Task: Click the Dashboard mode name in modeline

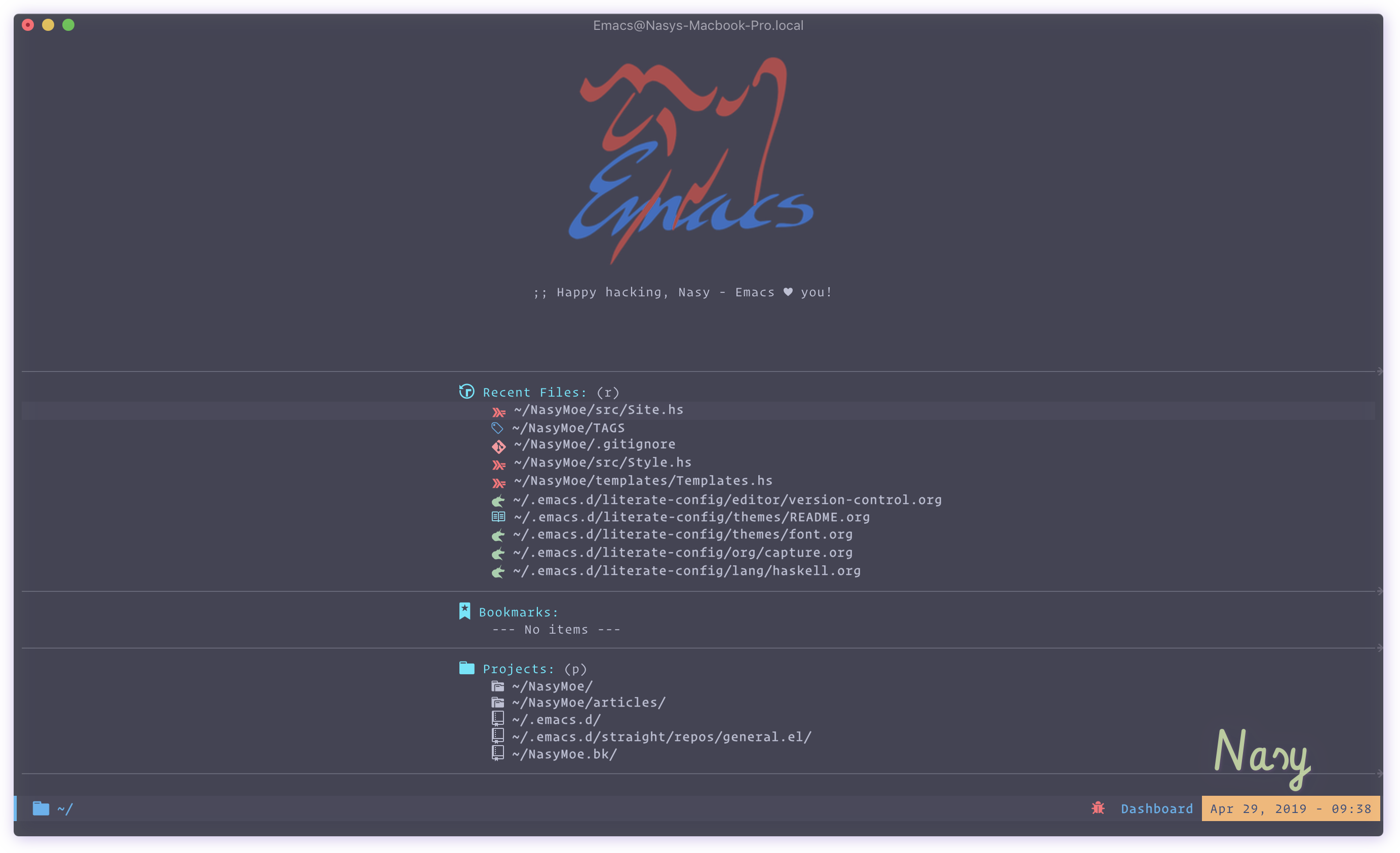Action: [1156, 808]
